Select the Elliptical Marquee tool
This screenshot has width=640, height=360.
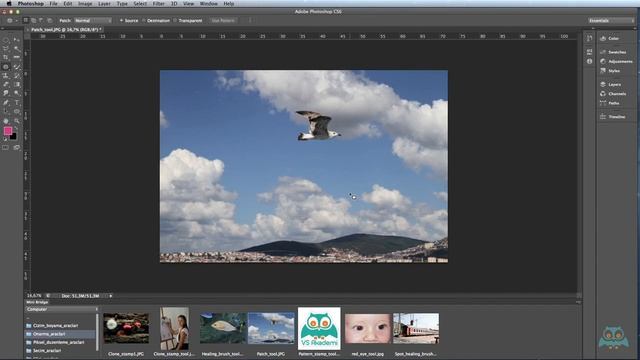pyautogui.click(x=6, y=40)
